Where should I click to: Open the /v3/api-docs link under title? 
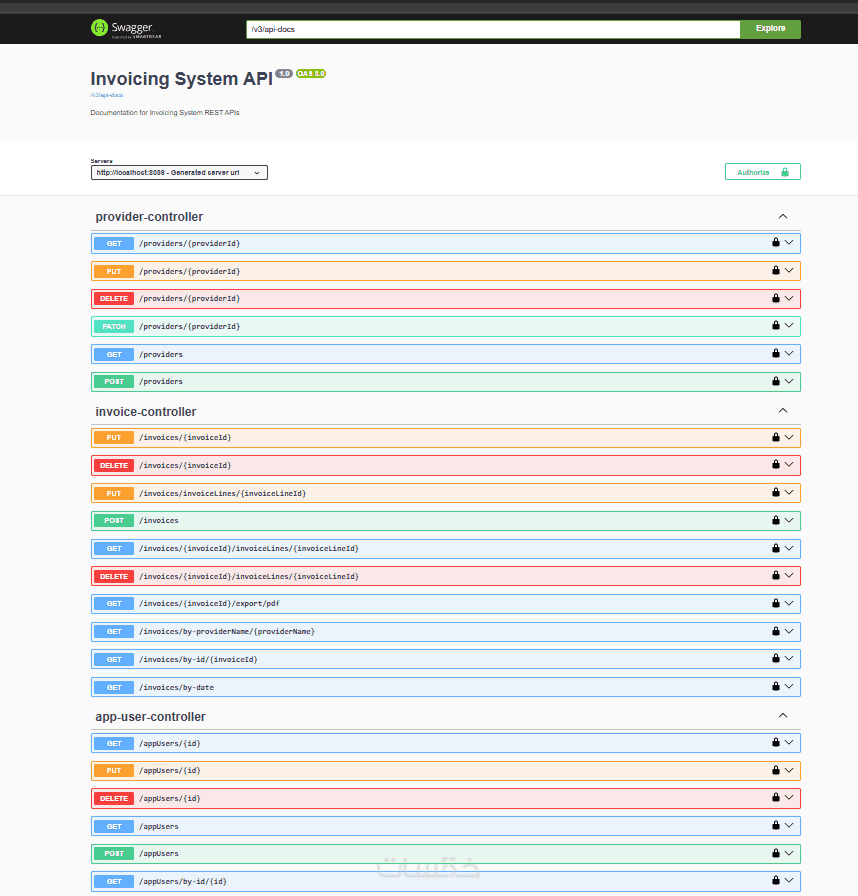coord(107,95)
